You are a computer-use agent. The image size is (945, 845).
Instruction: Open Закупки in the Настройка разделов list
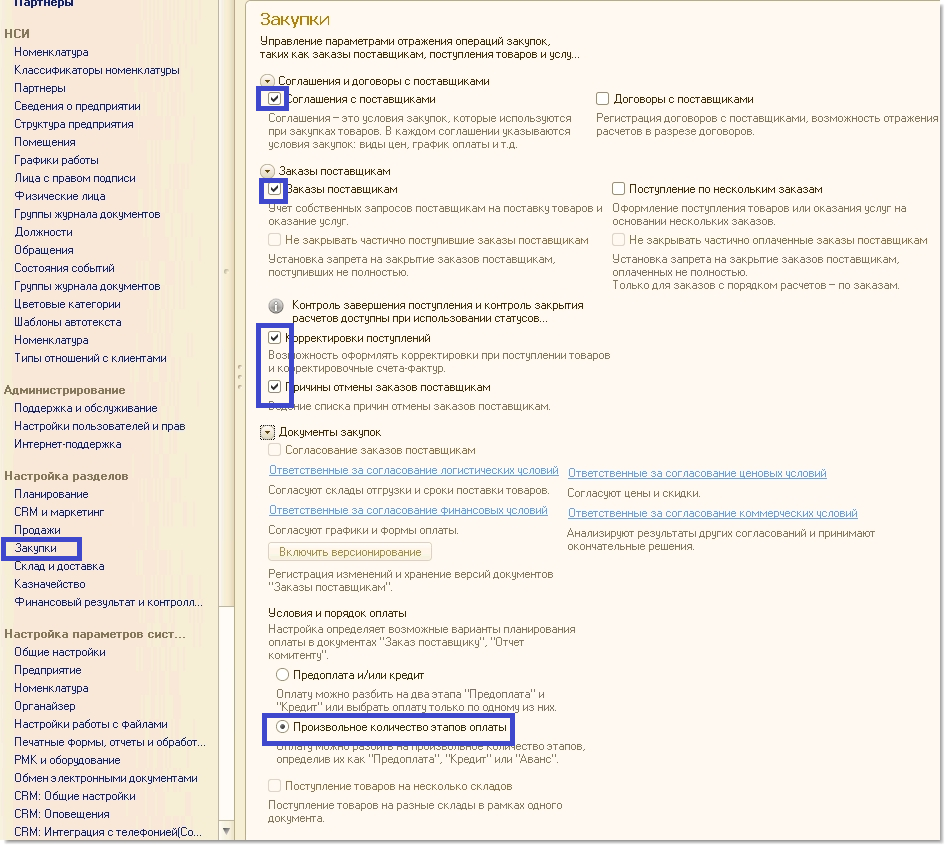coord(35,548)
